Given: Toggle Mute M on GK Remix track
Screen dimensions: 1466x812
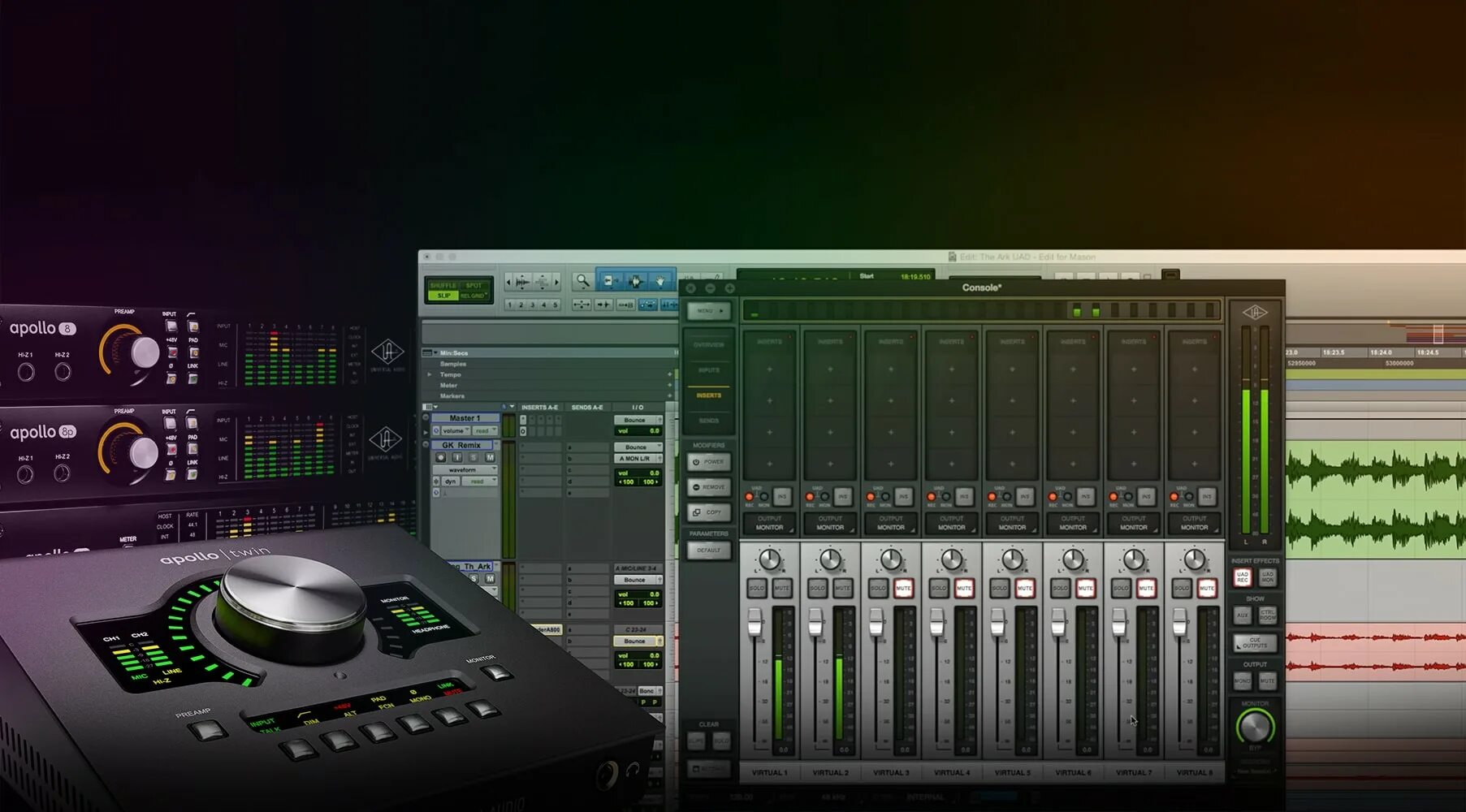Looking at the screenshot, I should (490, 457).
